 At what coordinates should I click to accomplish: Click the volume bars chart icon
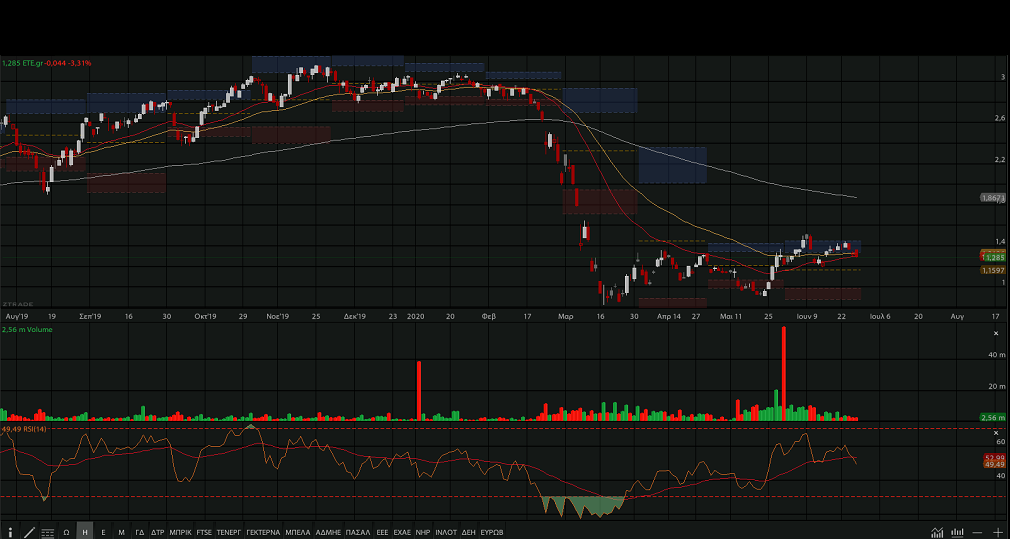957,532
